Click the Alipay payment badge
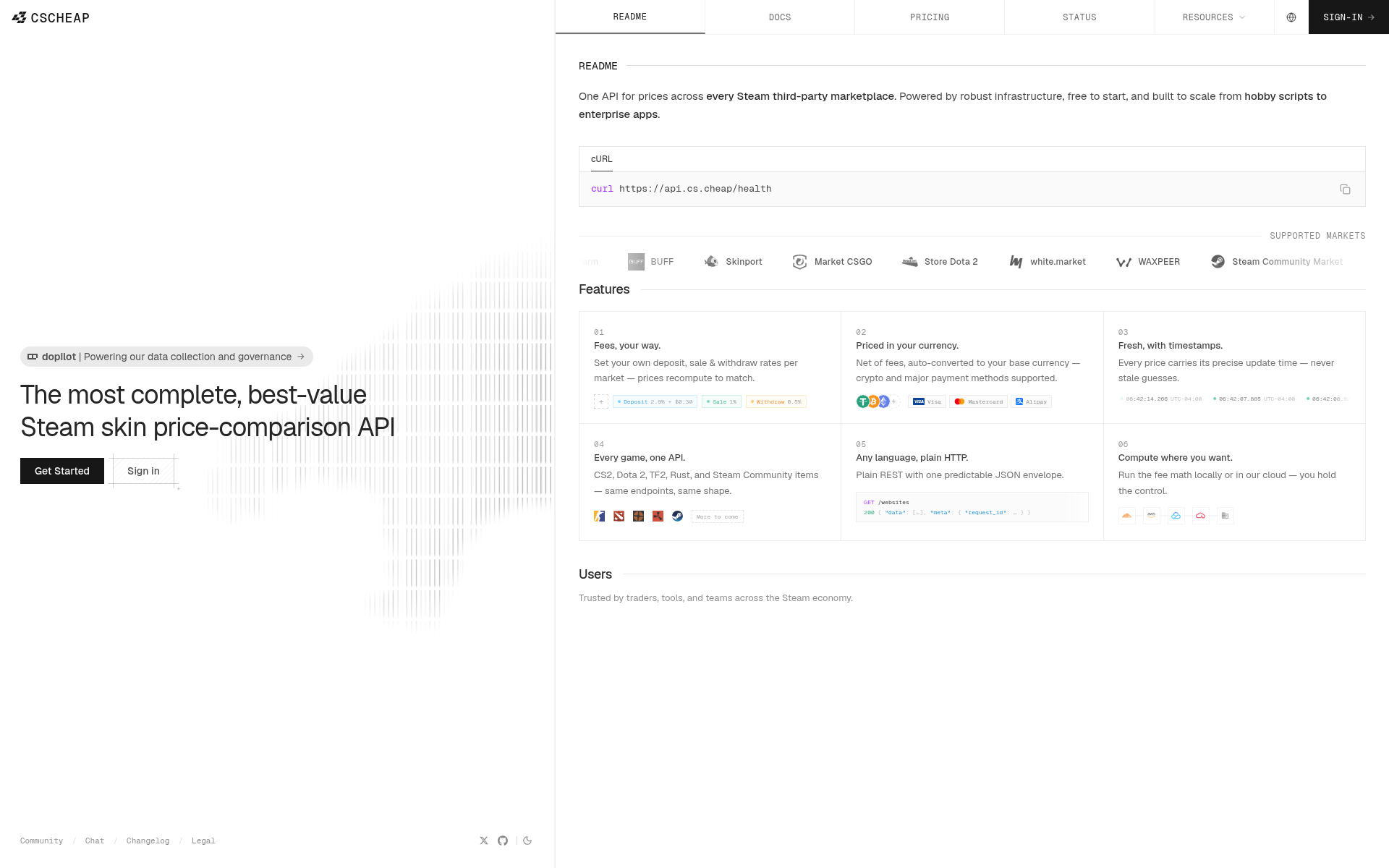1389x868 pixels. tap(1031, 401)
